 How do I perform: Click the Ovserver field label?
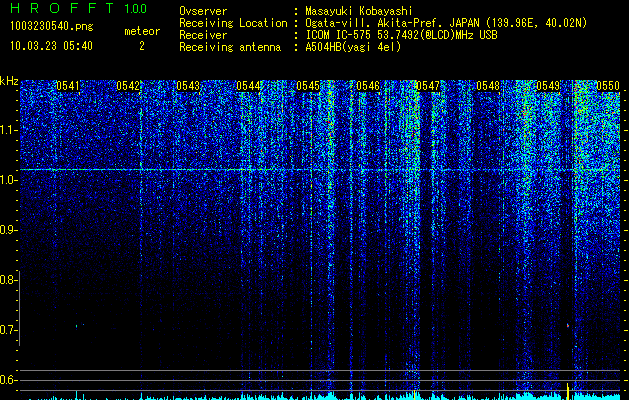(x=203, y=11)
